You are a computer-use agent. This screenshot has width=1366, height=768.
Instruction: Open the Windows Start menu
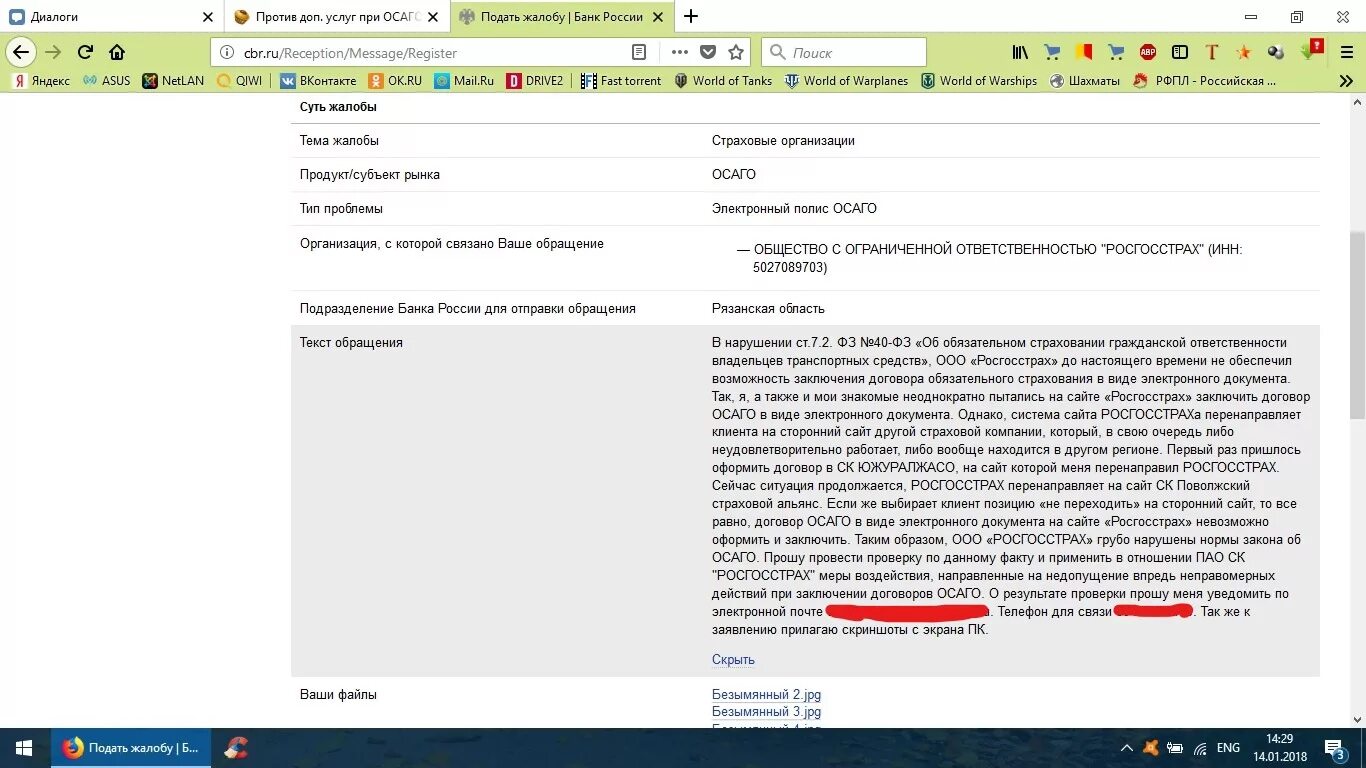tap(24, 748)
